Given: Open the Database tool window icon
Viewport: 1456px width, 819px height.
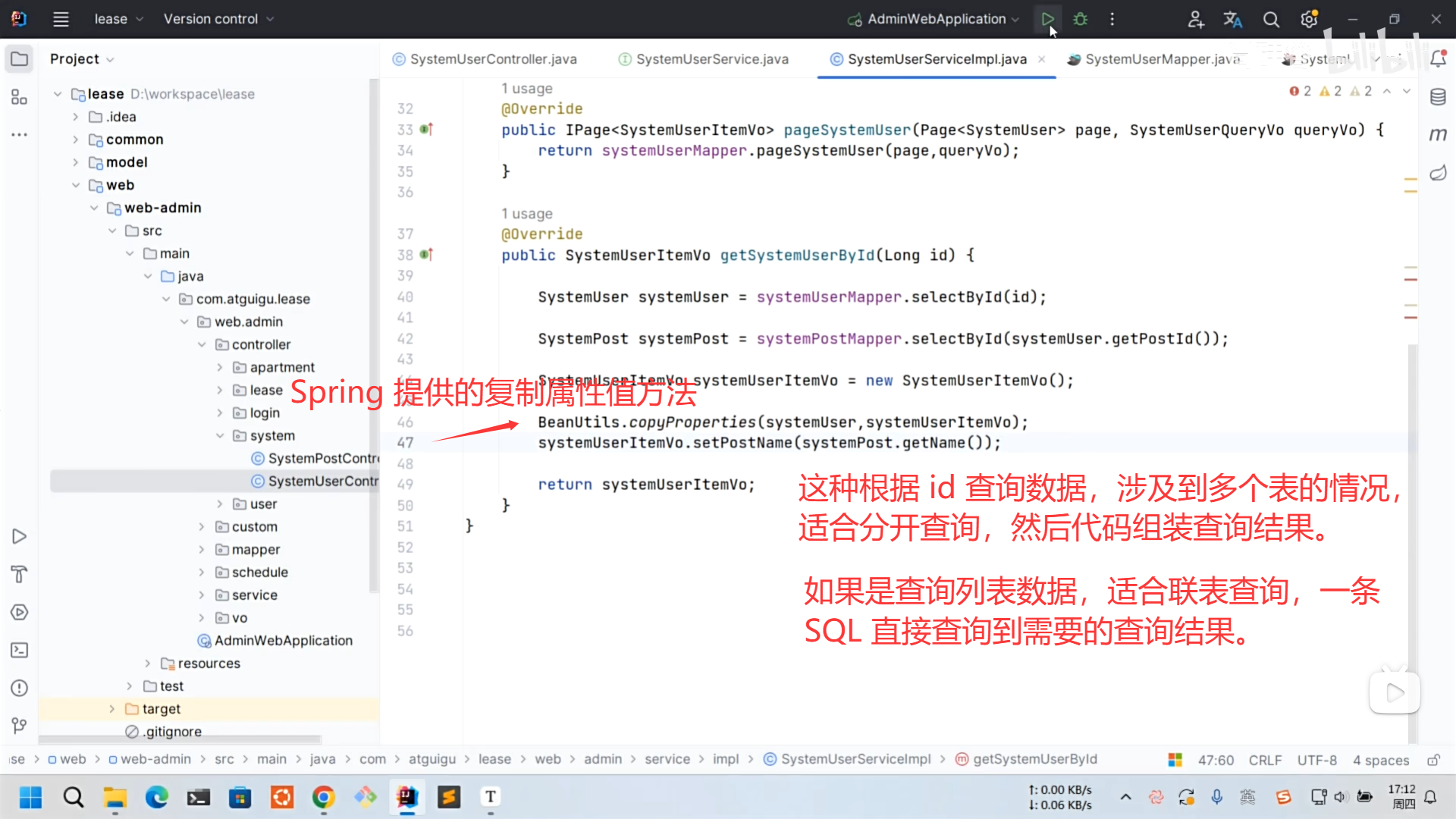Looking at the screenshot, I should (x=1438, y=97).
